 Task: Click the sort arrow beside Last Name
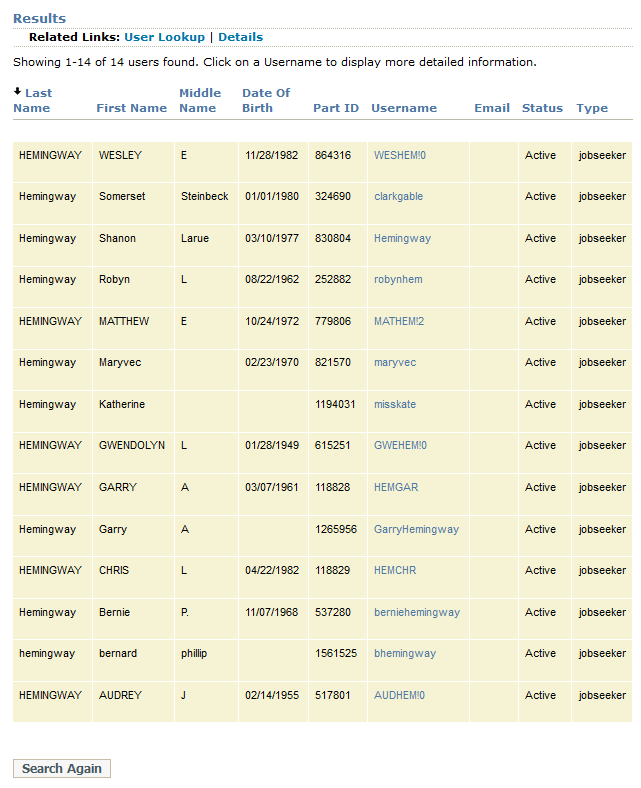(x=18, y=91)
